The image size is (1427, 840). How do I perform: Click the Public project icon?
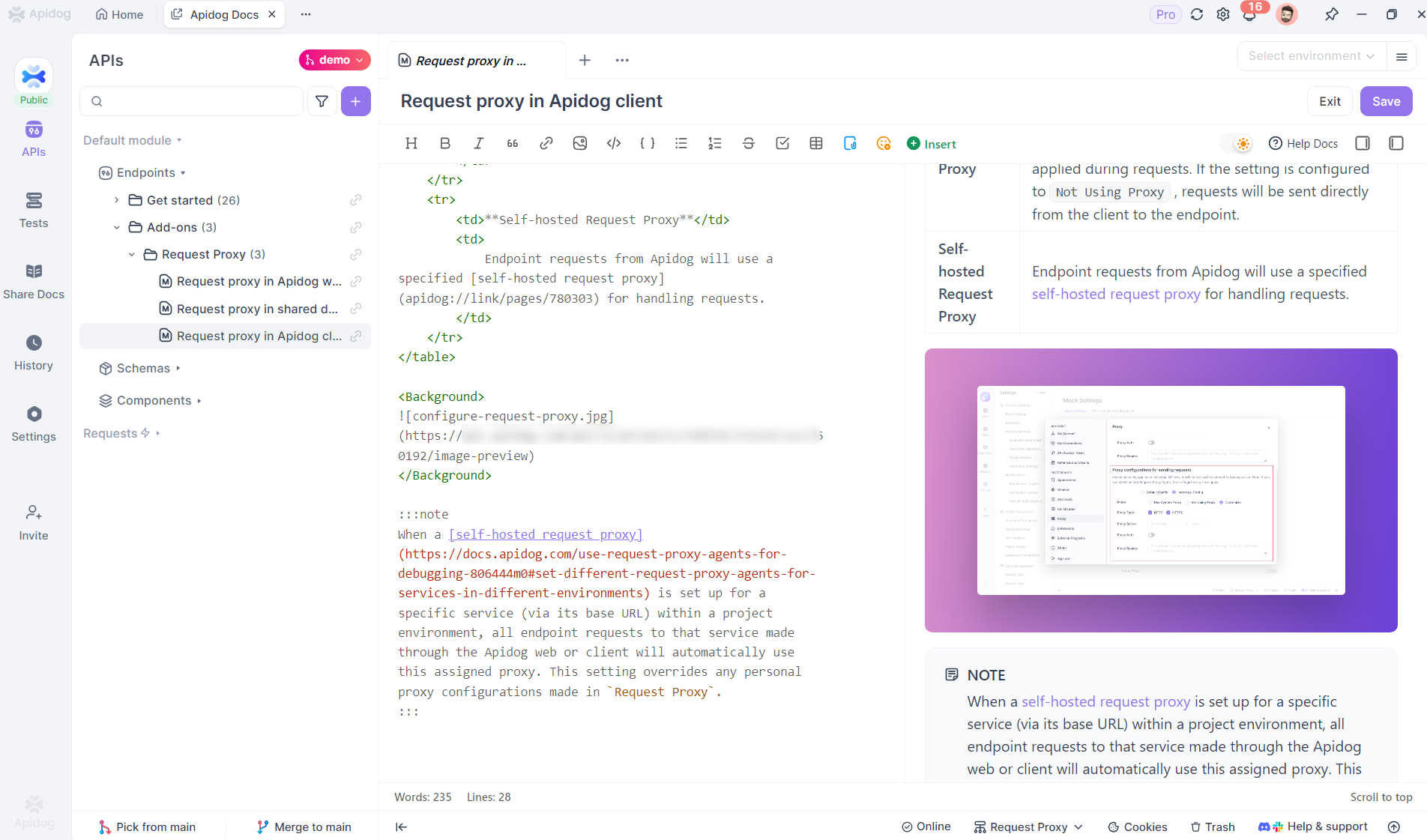tap(34, 82)
